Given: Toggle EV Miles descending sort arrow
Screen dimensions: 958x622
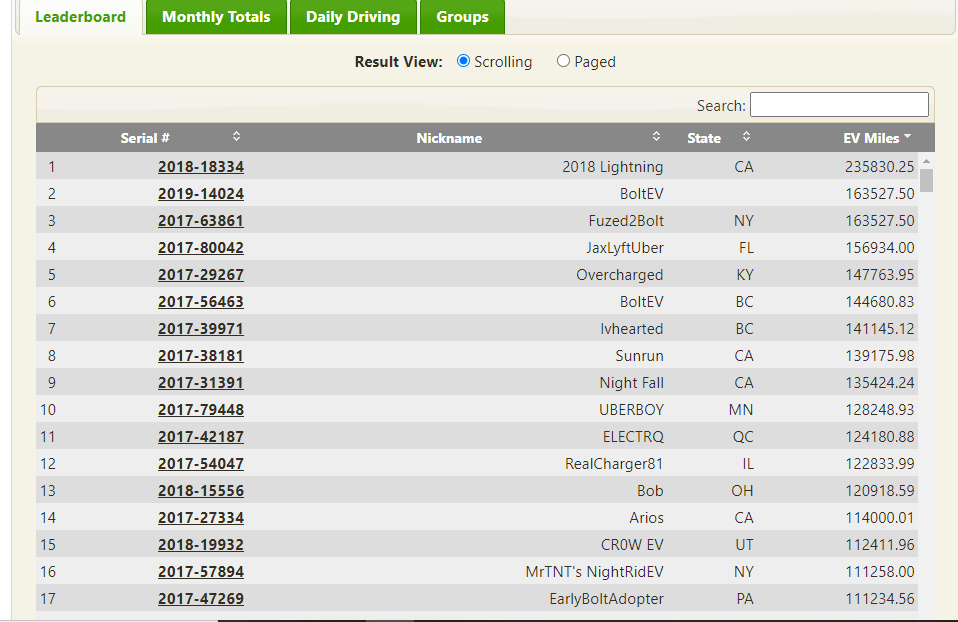Looking at the screenshot, I should [907, 137].
